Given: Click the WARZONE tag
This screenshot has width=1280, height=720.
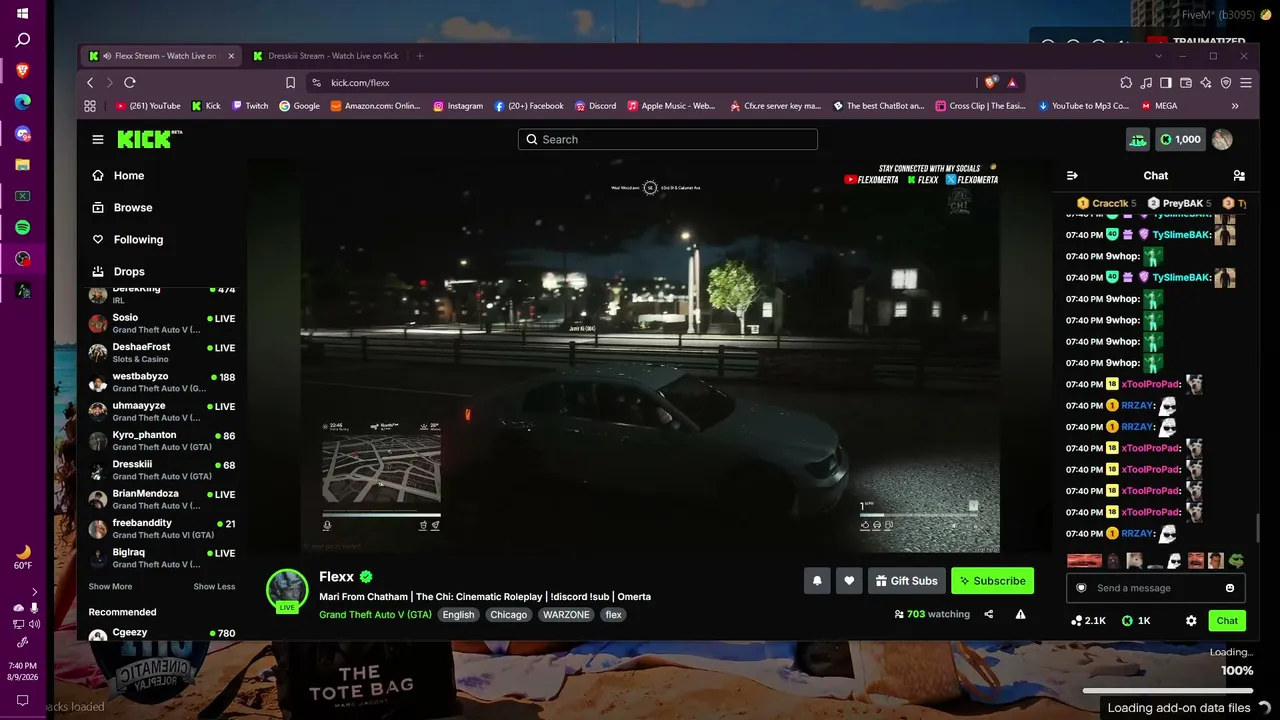Looking at the screenshot, I should coord(566,614).
